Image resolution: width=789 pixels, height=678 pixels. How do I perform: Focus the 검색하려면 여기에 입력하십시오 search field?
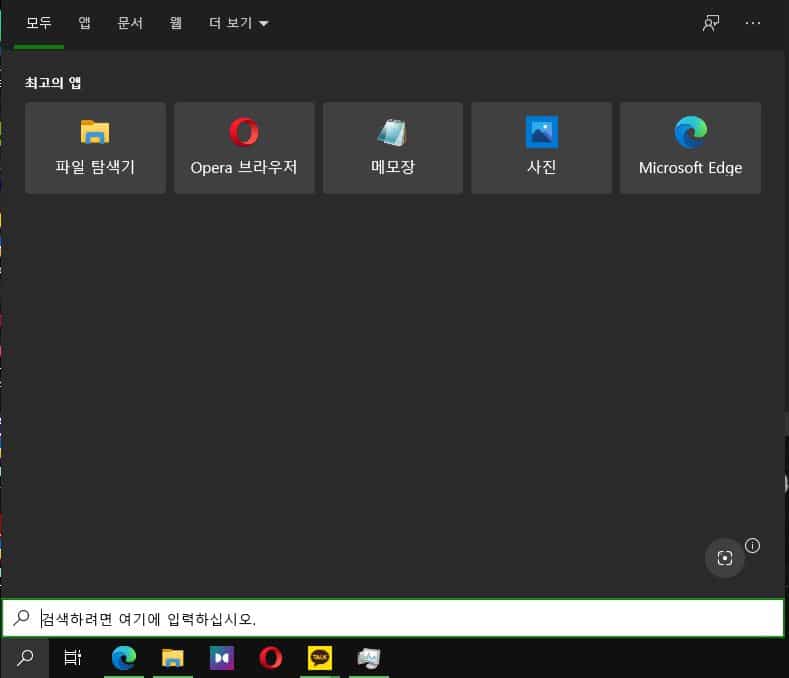(x=393, y=618)
